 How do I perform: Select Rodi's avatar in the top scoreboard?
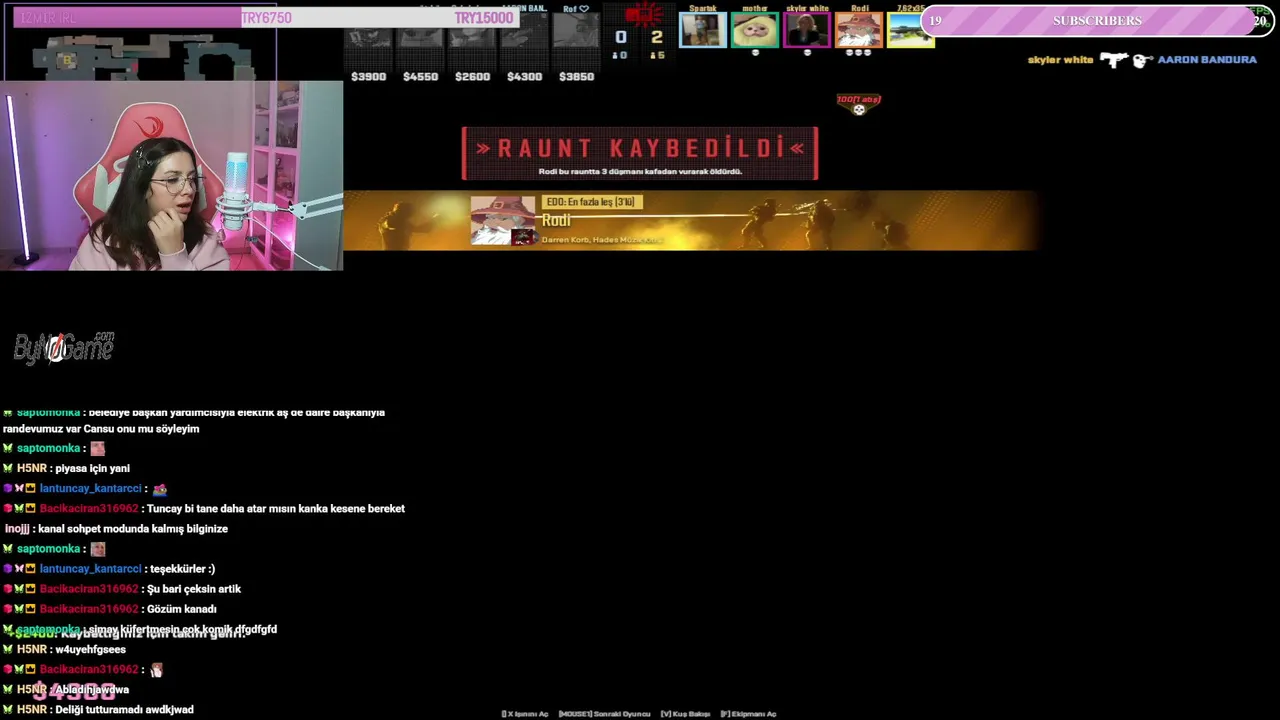[859, 30]
